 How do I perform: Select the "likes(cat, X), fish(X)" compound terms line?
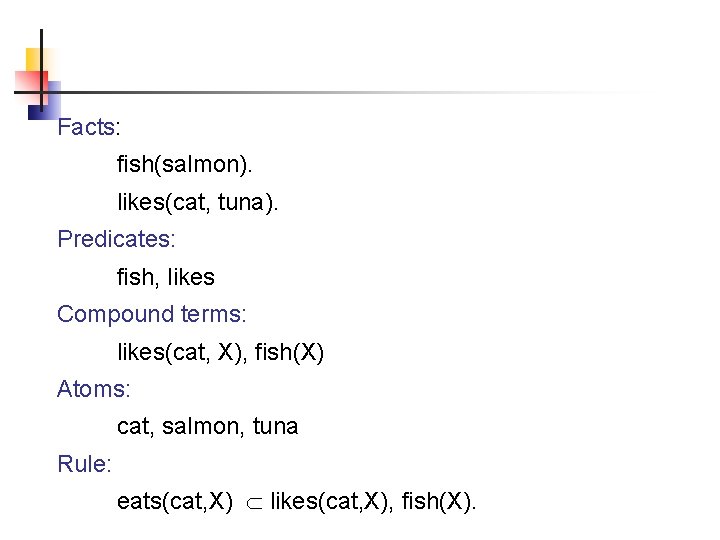click(x=221, y=352)
